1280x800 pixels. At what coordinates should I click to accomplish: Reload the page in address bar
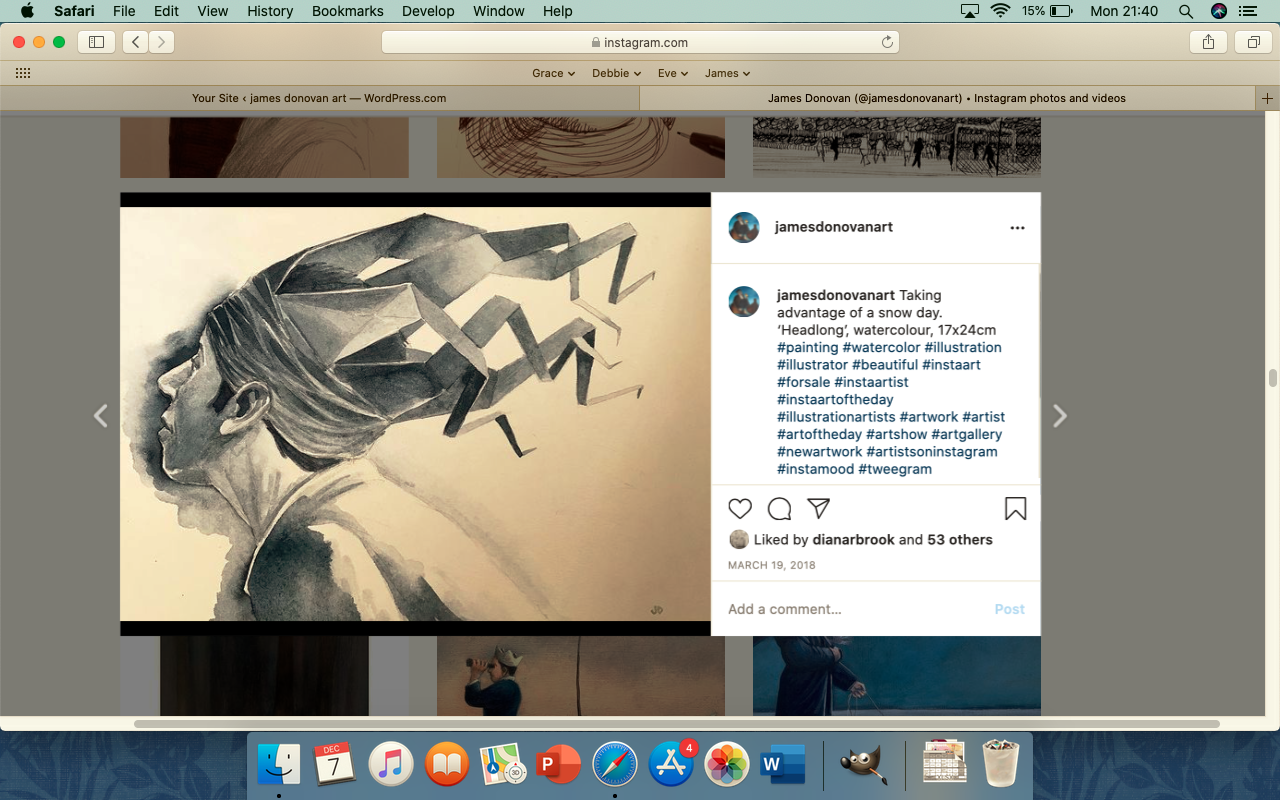(x=887, y=42)
